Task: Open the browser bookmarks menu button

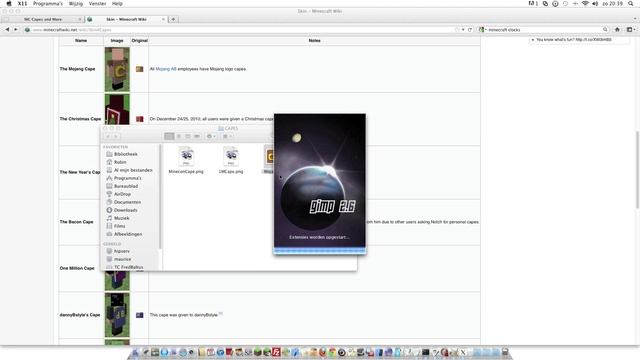Action: 630,29
